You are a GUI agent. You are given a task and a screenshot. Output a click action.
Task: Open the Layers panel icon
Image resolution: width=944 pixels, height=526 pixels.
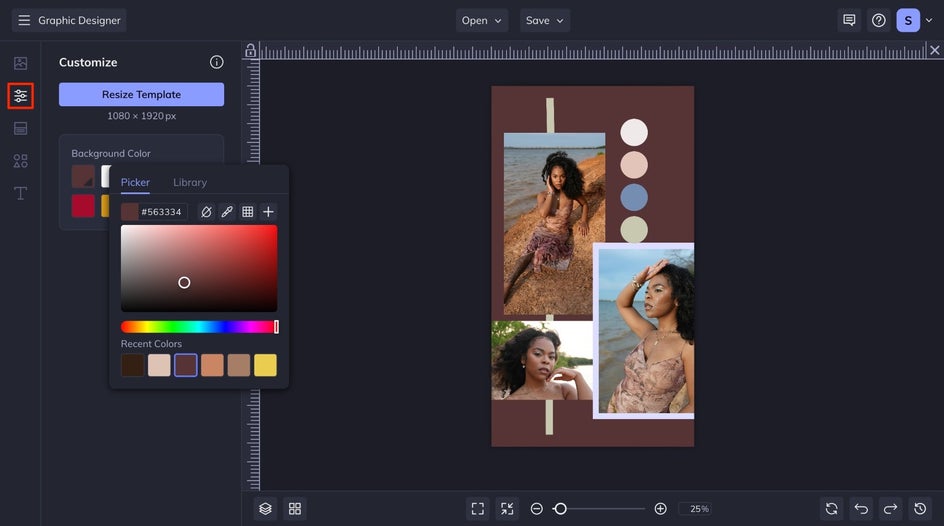click(x=266, y=509)
